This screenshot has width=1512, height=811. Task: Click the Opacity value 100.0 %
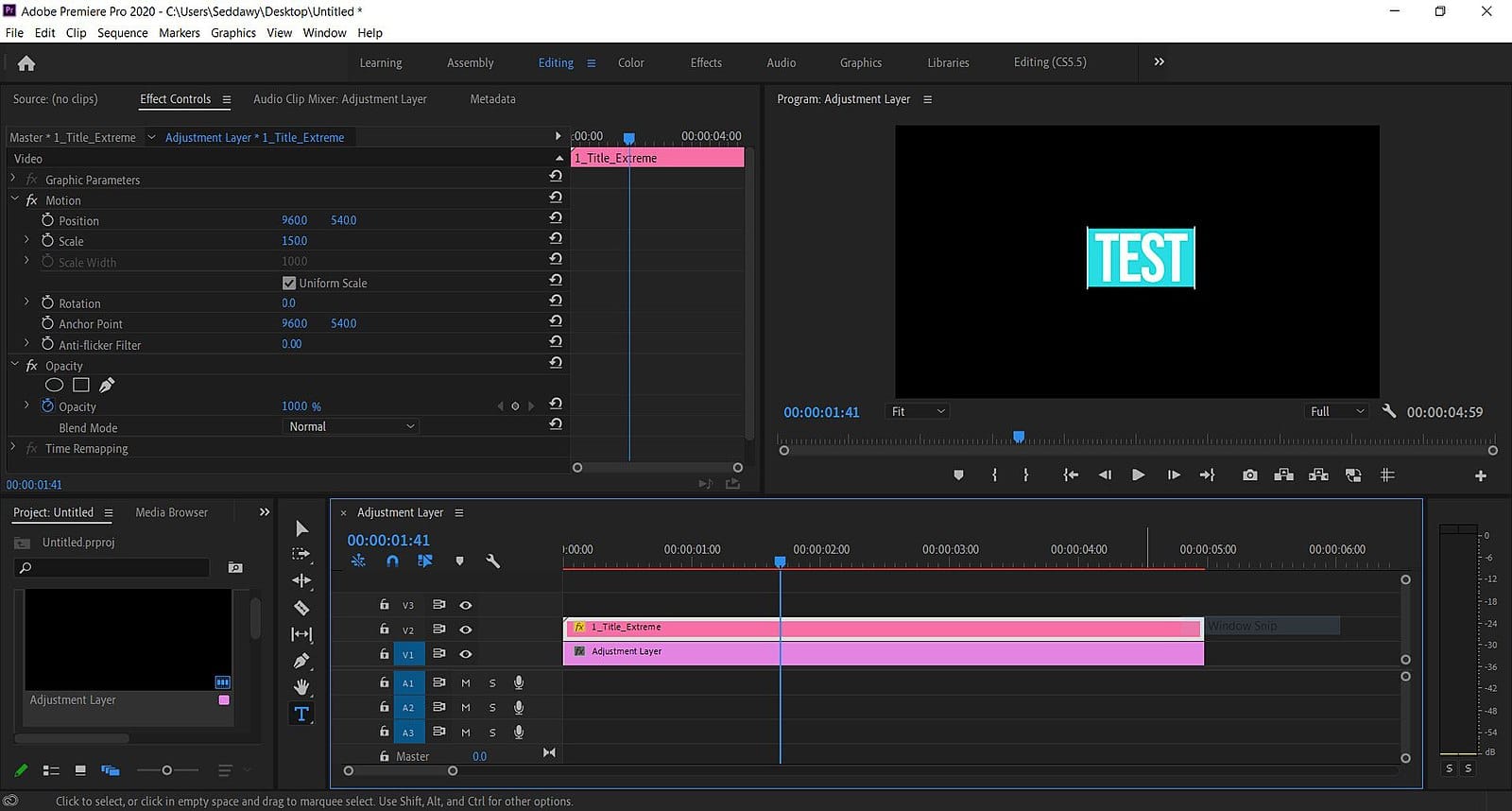[301, 406]
